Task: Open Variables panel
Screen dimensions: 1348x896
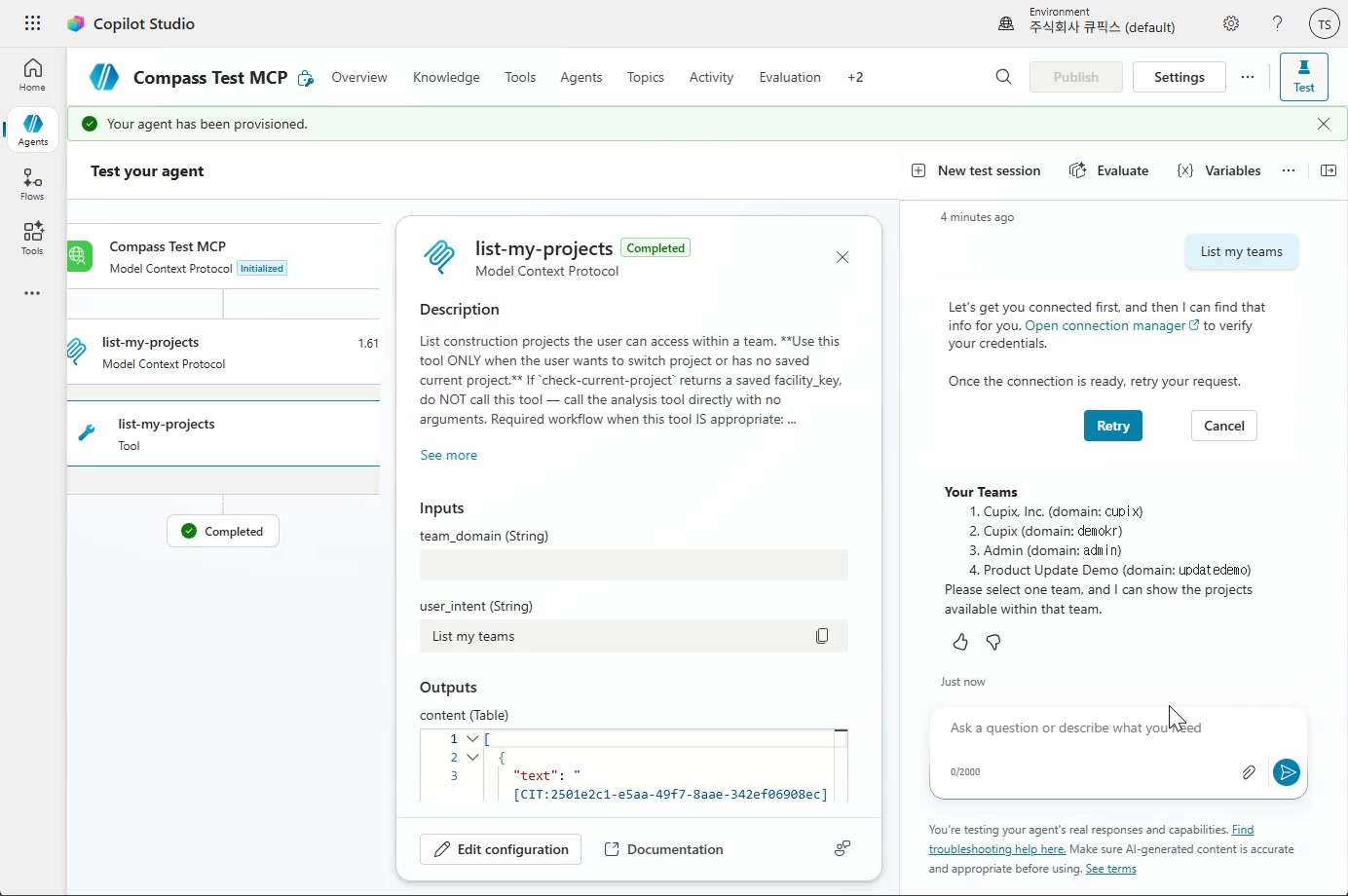Action: (1219, 170)
